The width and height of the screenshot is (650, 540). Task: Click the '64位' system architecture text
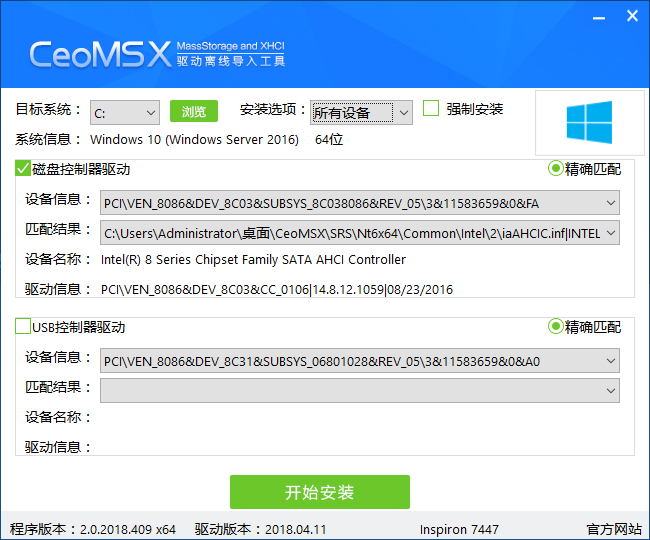(x=329, y=140)
